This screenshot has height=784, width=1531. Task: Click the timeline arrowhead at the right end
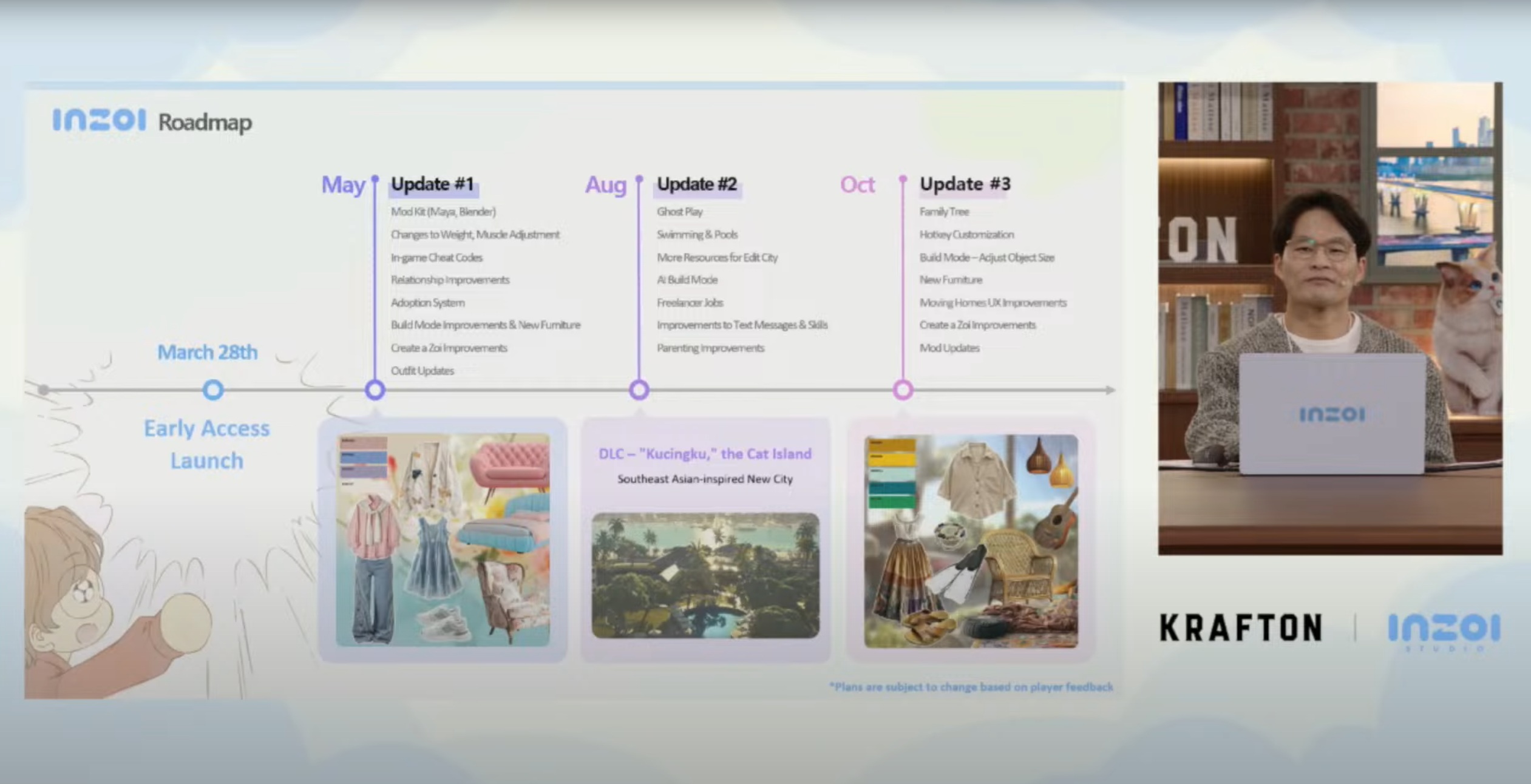point(1110,390)
